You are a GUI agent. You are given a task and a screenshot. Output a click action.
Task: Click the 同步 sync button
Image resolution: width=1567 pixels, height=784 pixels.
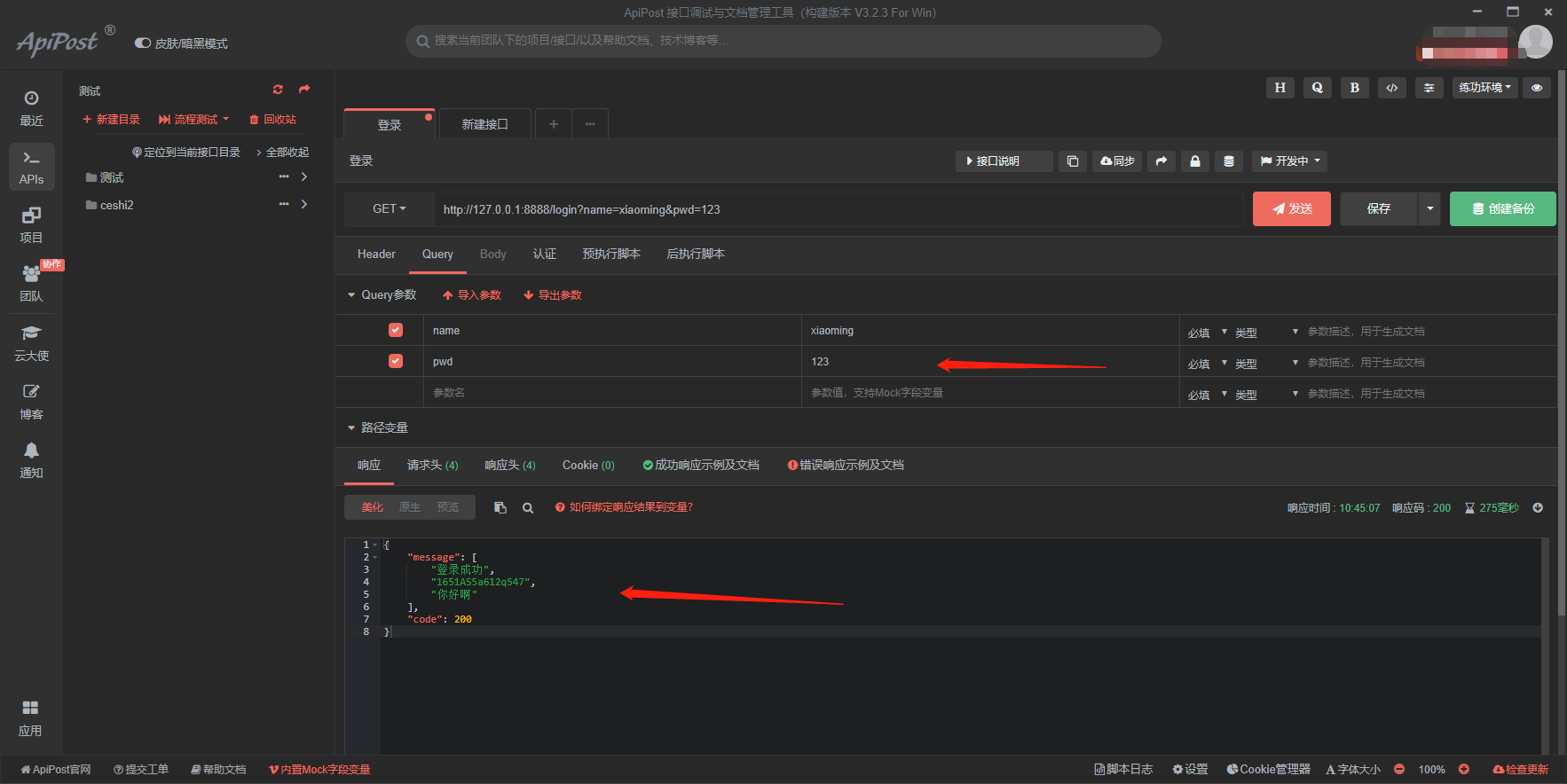pos(1117,161)
